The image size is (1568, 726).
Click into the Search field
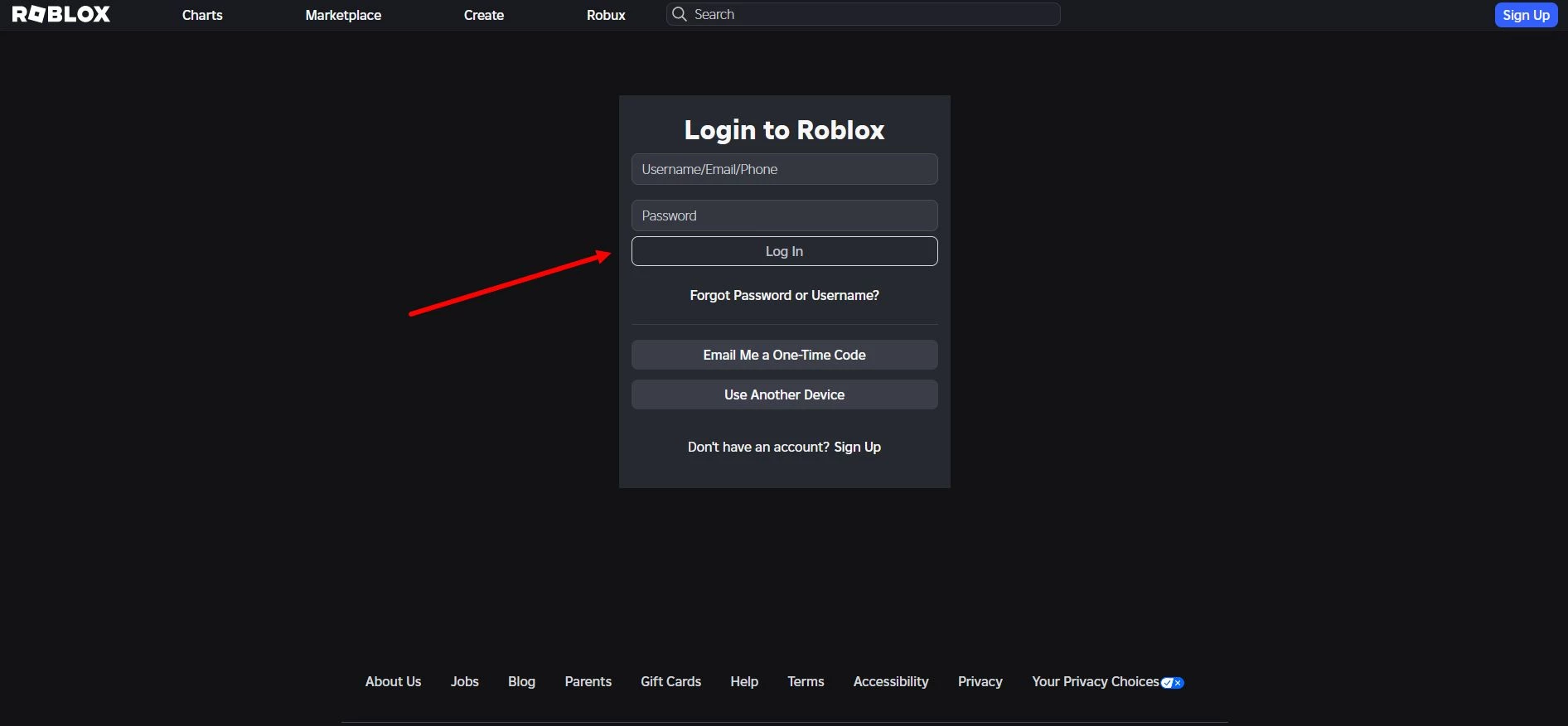pyautogui.click(x=870, y=14)
